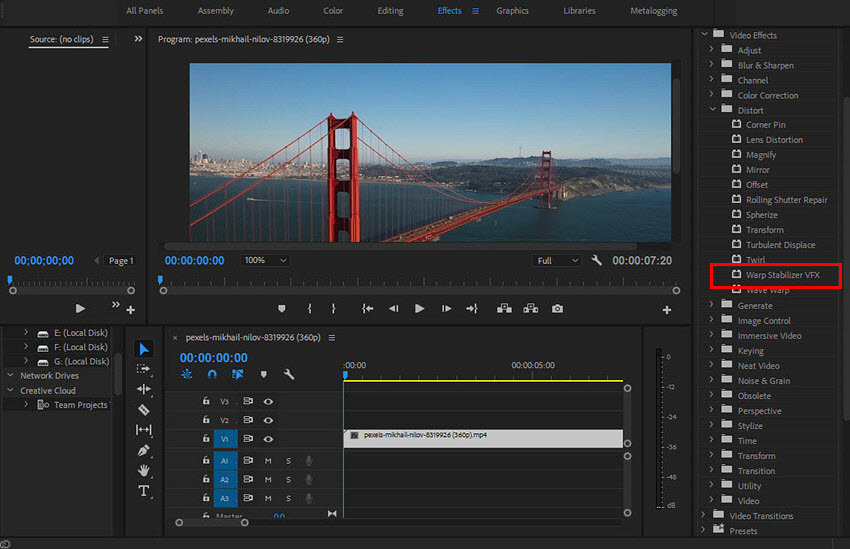Image resolution: width=850 pixels, height=549 pixels.
Task: Hide track V3 with eye icon
Action: click(268, 402)
